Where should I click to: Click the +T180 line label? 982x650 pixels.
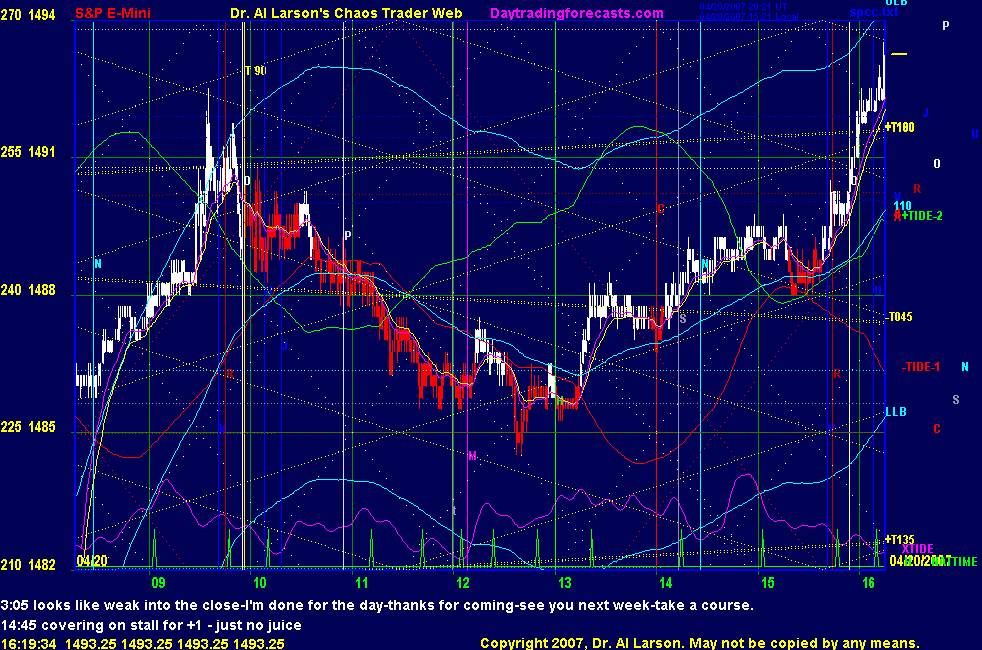pos(900,127)
